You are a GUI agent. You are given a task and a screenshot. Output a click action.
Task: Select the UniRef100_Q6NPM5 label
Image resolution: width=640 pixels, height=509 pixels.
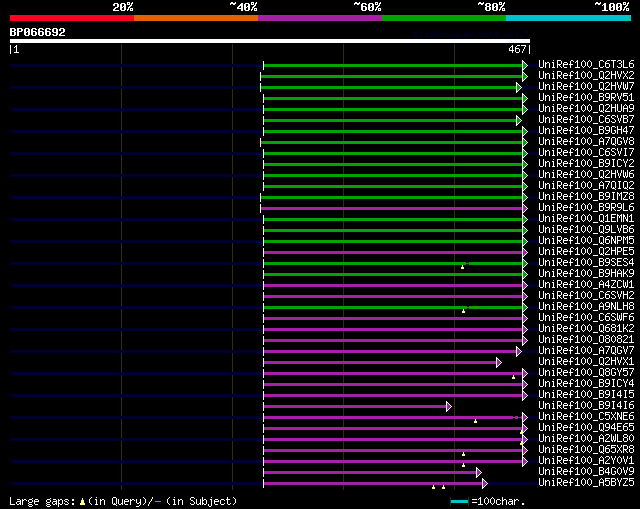pos(586,241)
